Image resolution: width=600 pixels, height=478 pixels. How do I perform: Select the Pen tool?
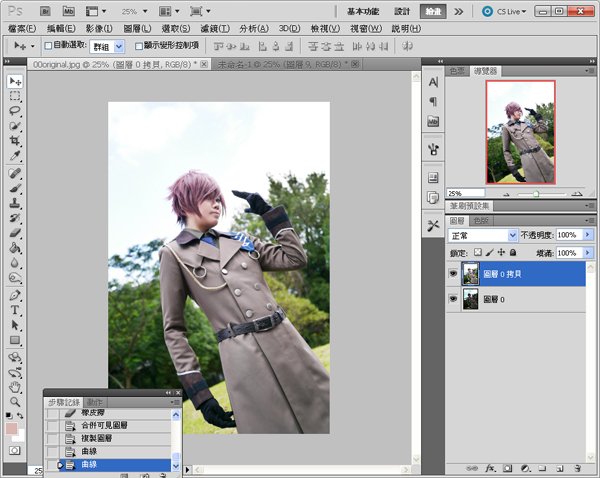click(x=15, y=295)
